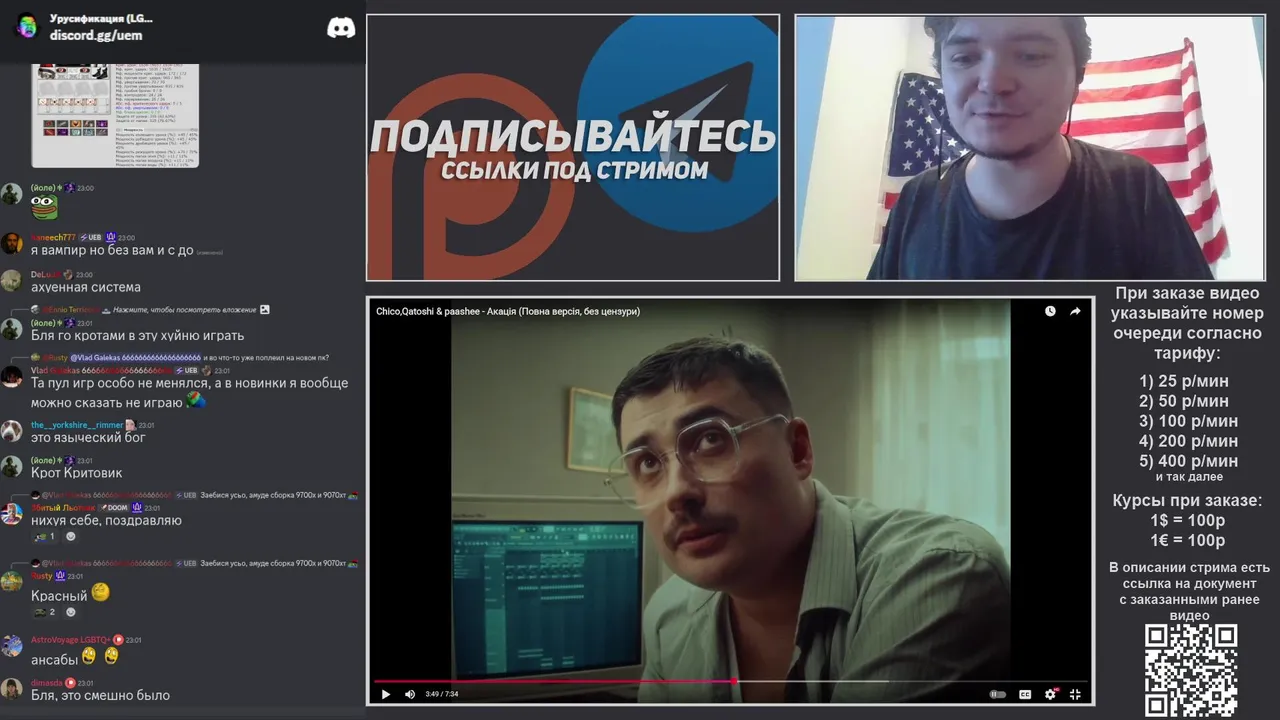Add reaction under 'Красный' message
1280x720 pixels.
tap(71, 612)
